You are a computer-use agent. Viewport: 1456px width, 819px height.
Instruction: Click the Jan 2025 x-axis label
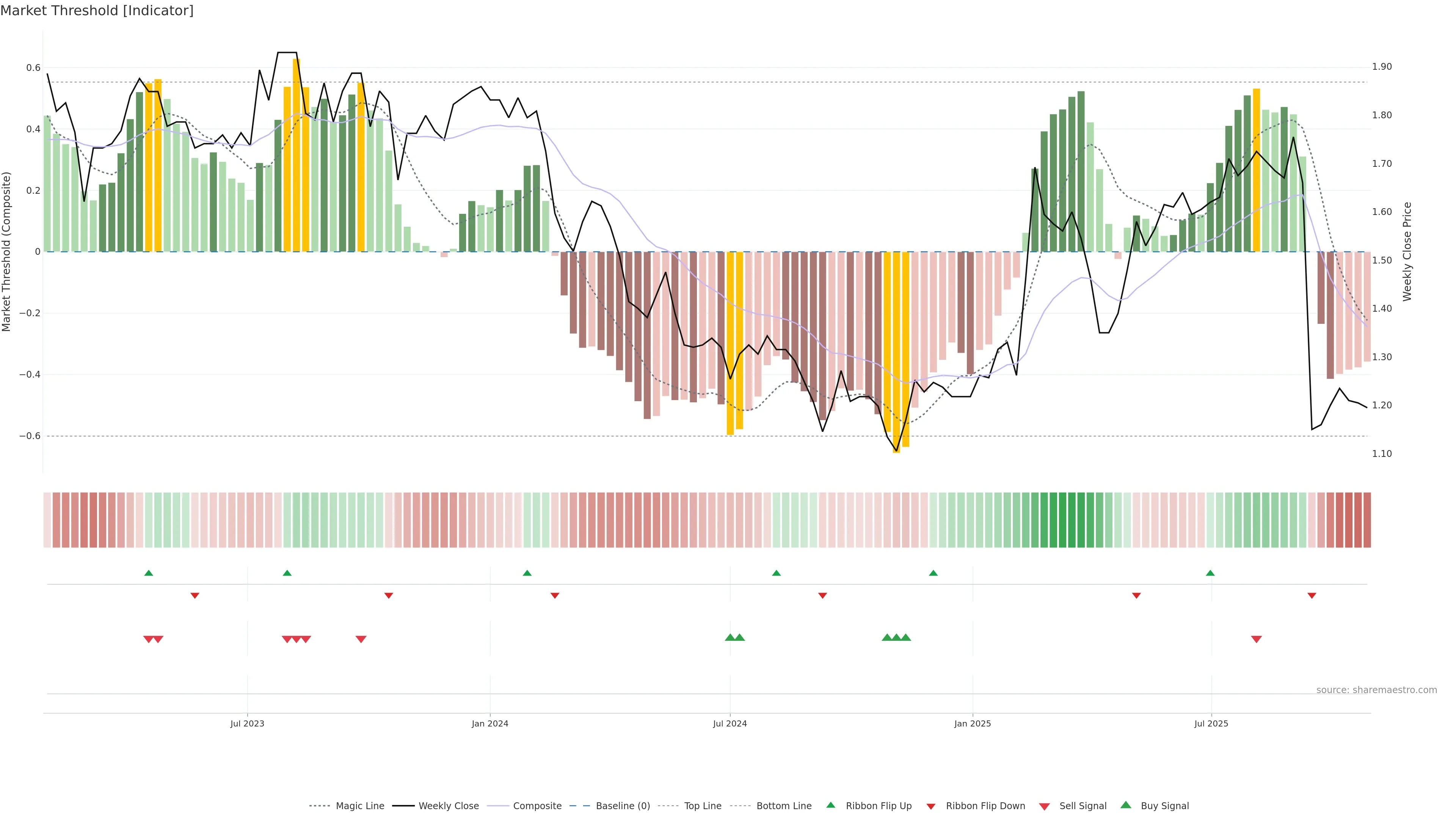pyautogui.click(x=972, y=723)
